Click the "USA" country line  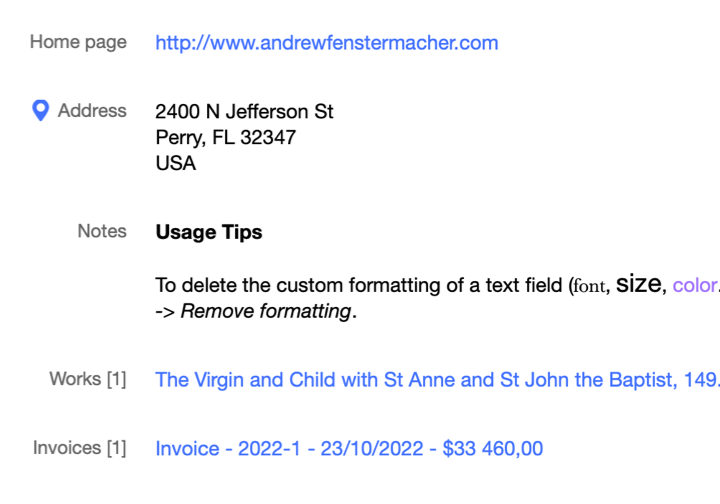[176, 164]
